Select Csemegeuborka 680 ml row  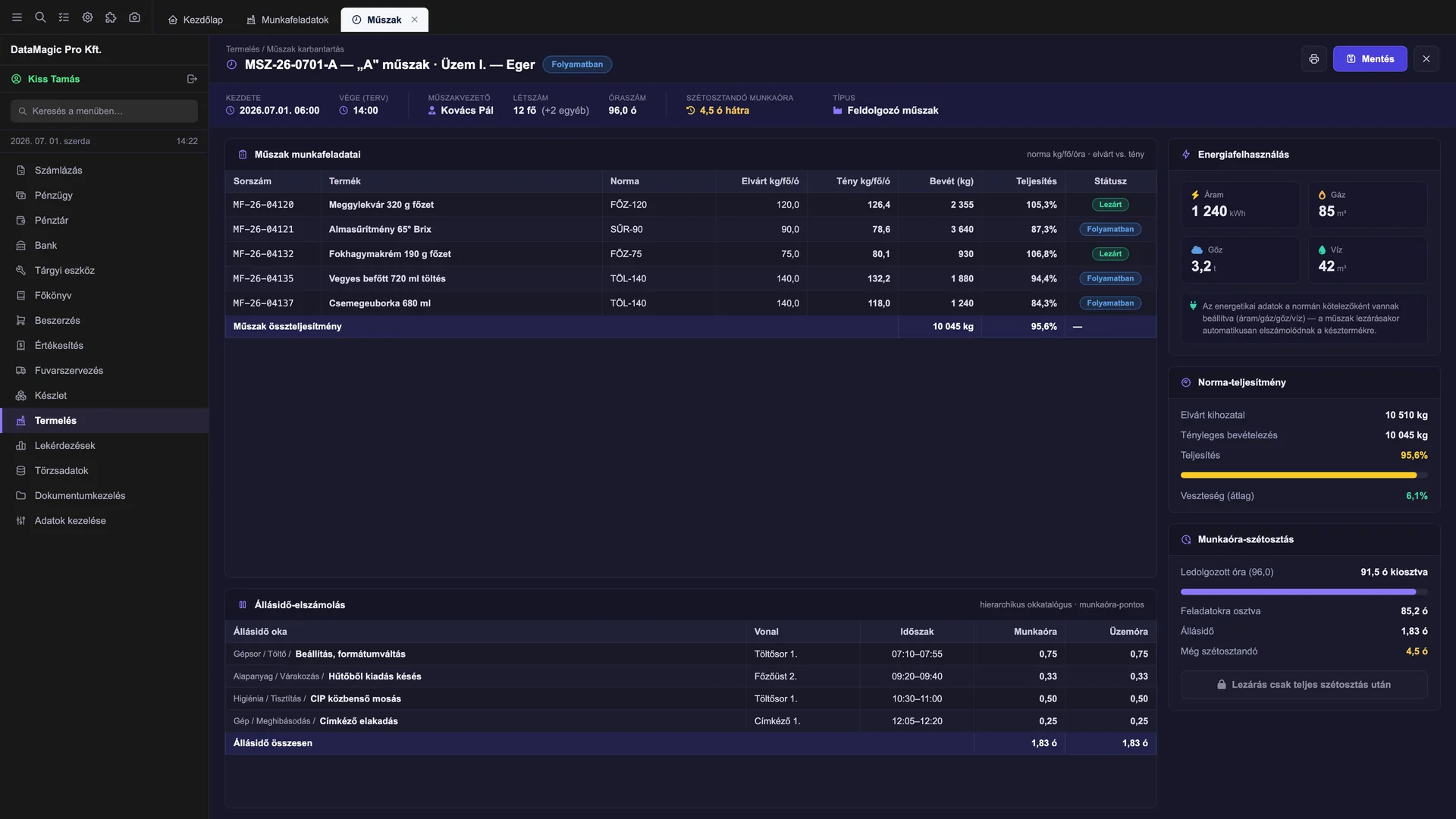pos(690,303)
